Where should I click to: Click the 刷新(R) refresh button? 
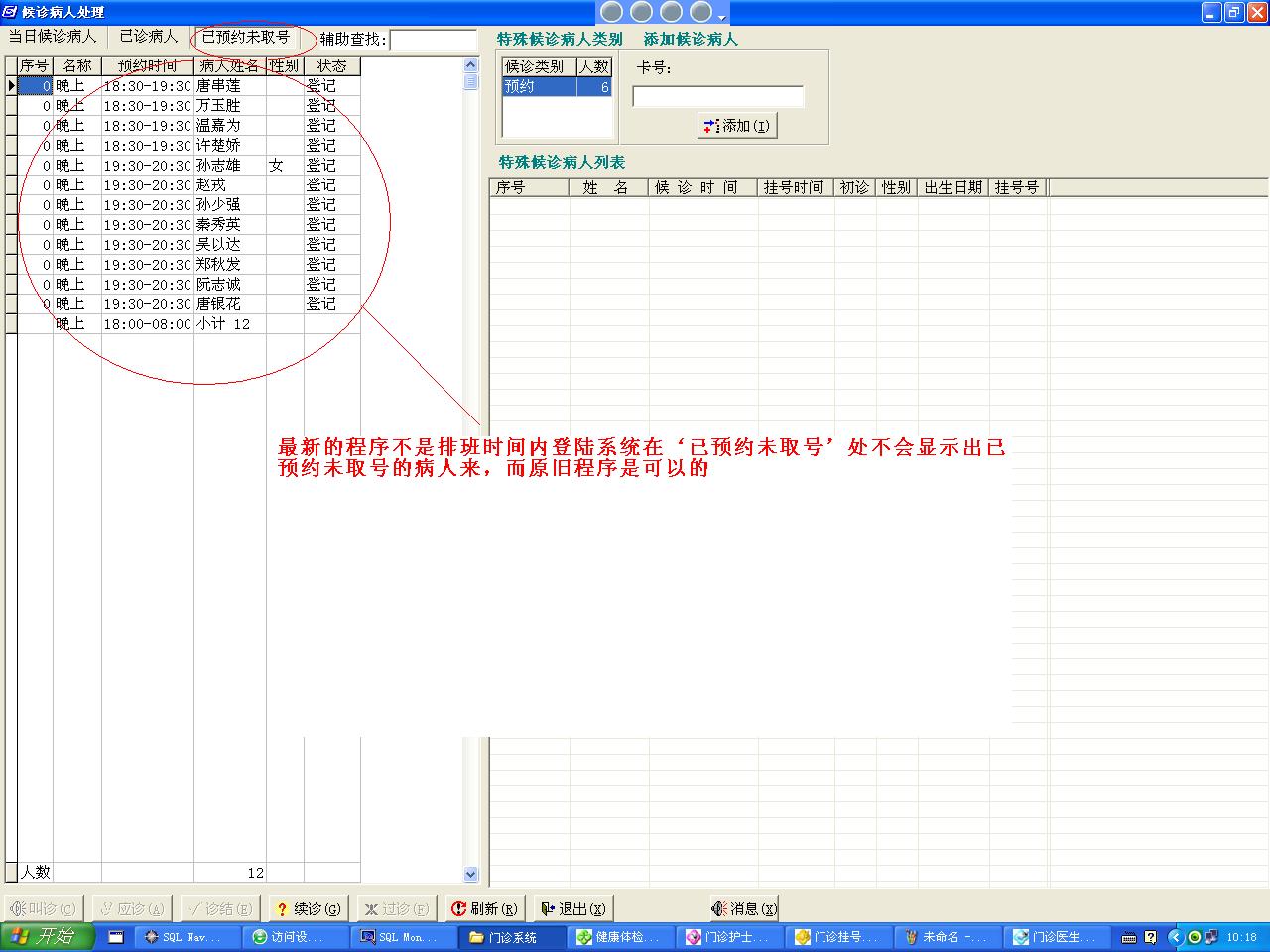point(484,908)
